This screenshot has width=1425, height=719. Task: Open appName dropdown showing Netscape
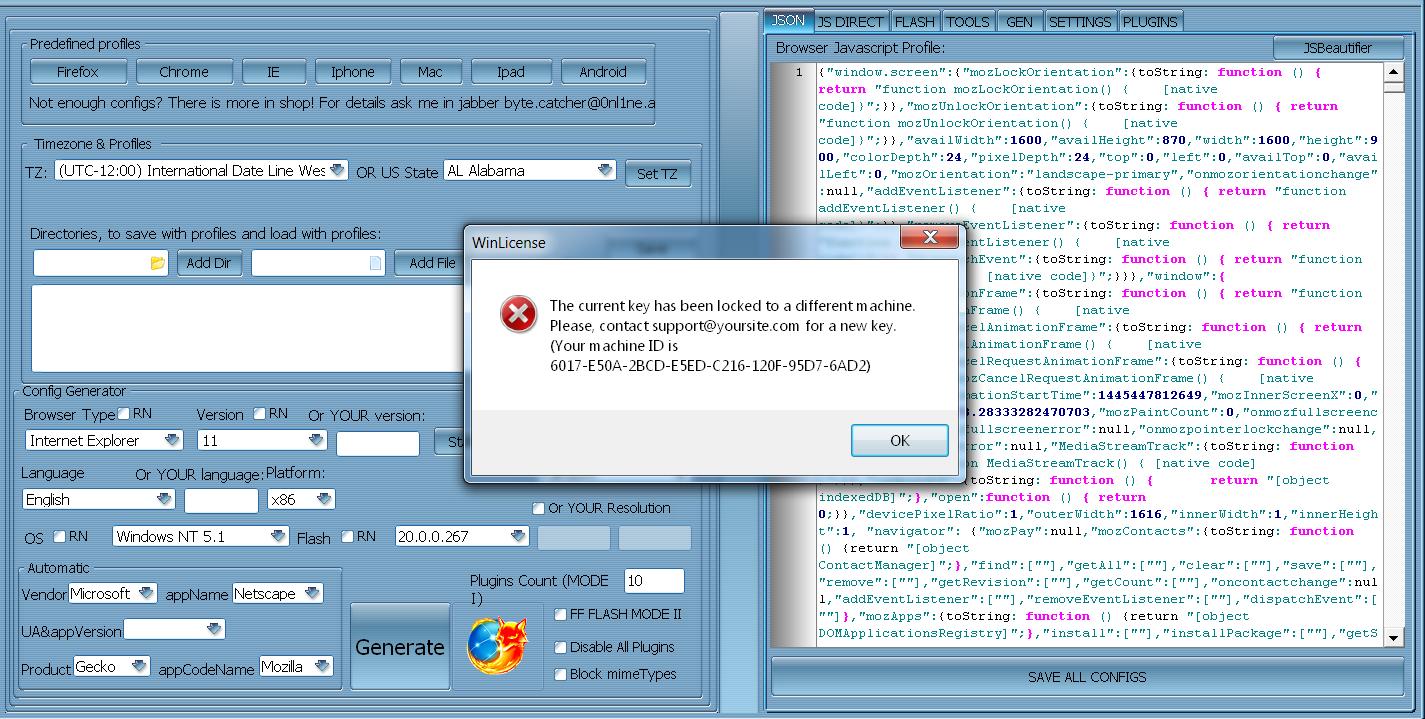click(278, 593)
